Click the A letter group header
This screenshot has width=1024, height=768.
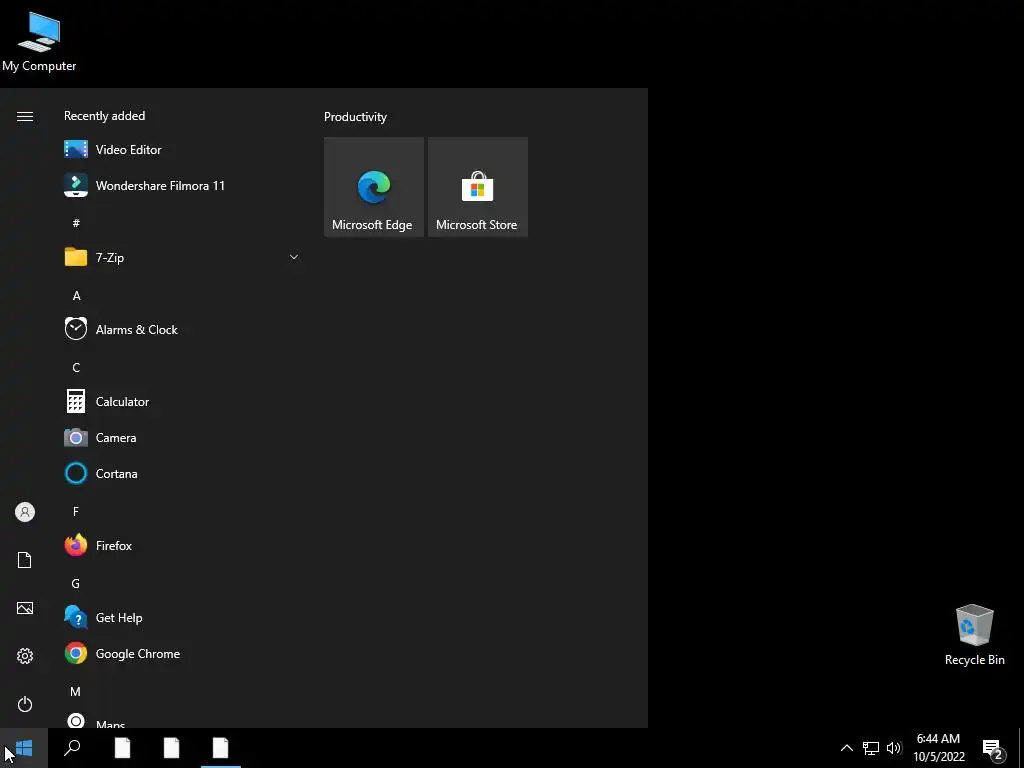tap(76, 295)
